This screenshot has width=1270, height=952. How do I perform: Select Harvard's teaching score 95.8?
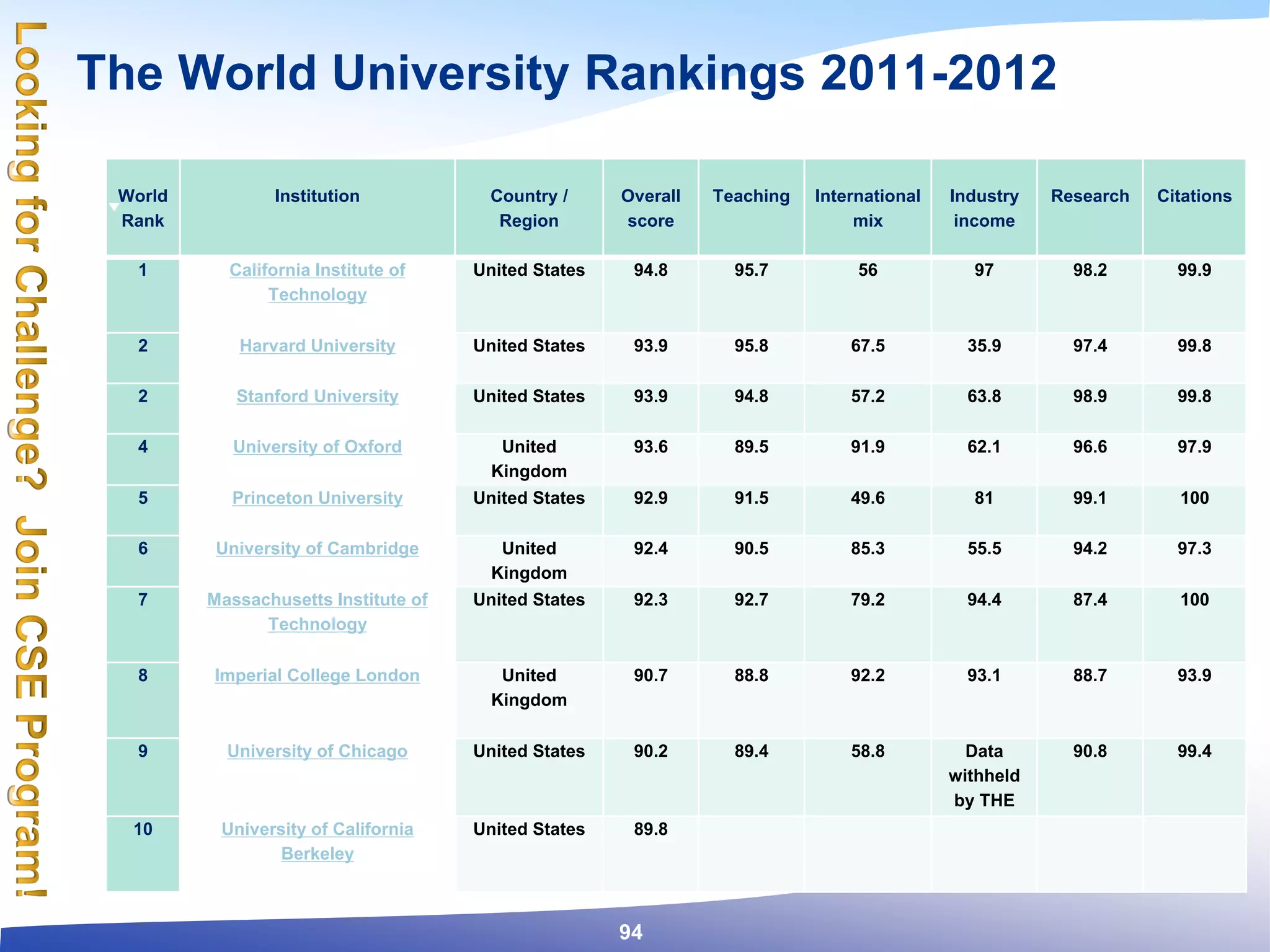point(751,346)
